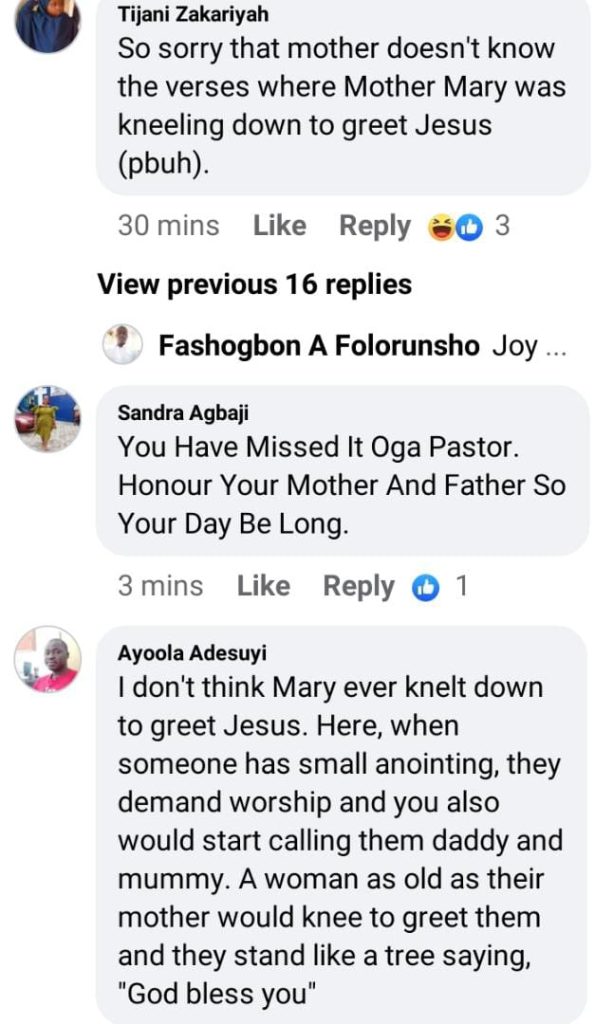613x1024 pixels.
Task: Click reaction count 3 on Tijani's comment
Action: (502, 226)
